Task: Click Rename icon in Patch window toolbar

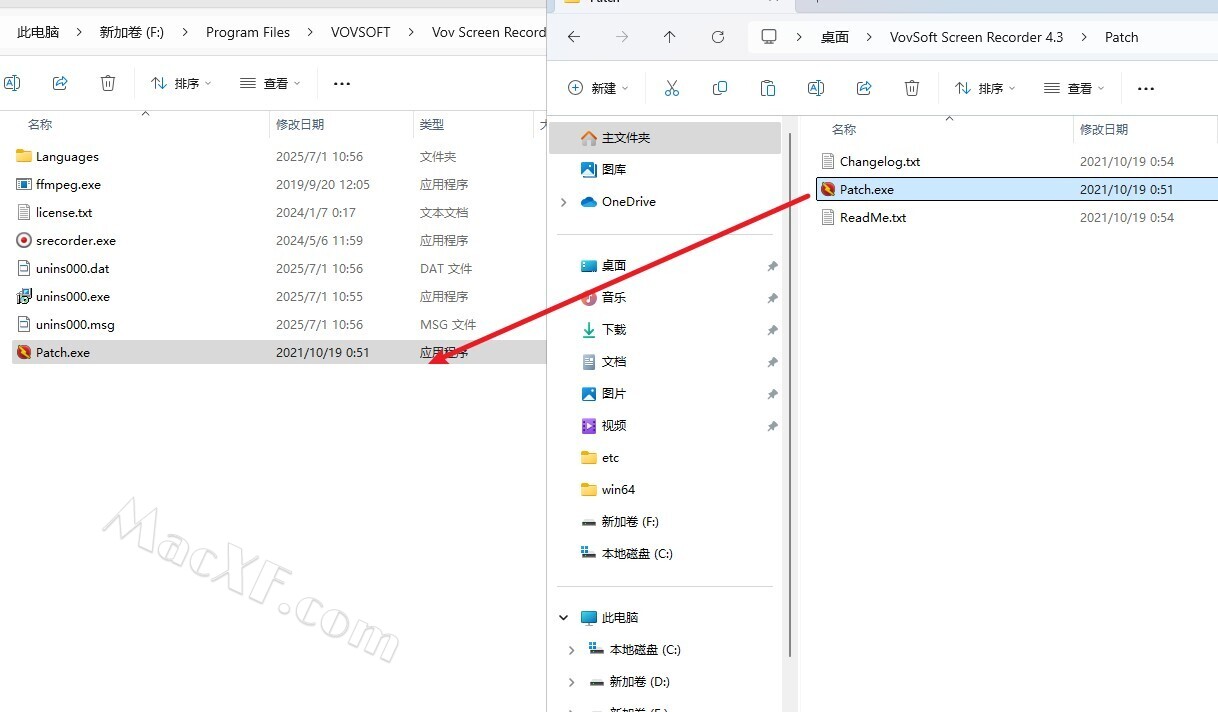Action: (816, 88)
